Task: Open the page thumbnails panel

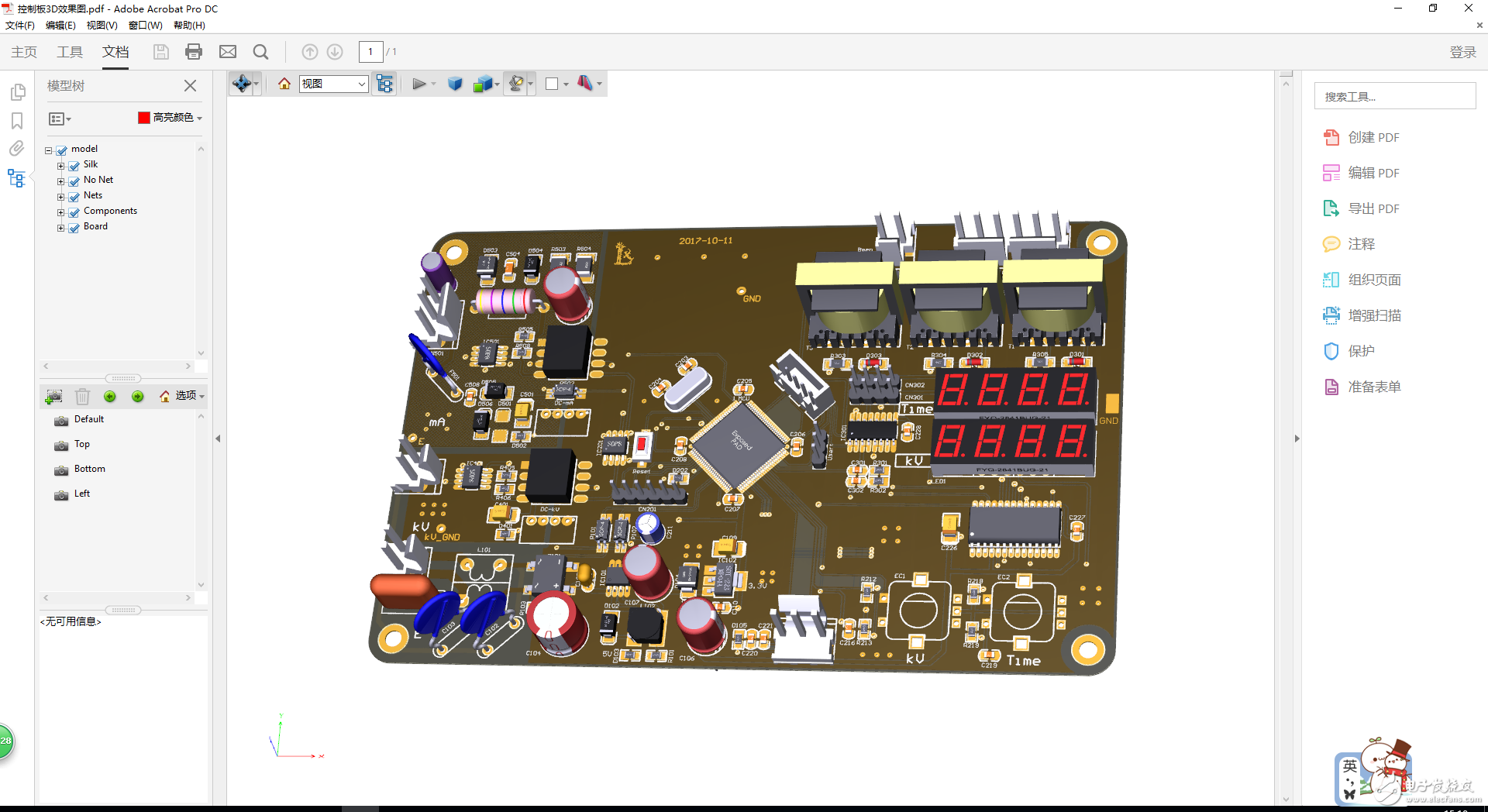Action: [18, 91]
